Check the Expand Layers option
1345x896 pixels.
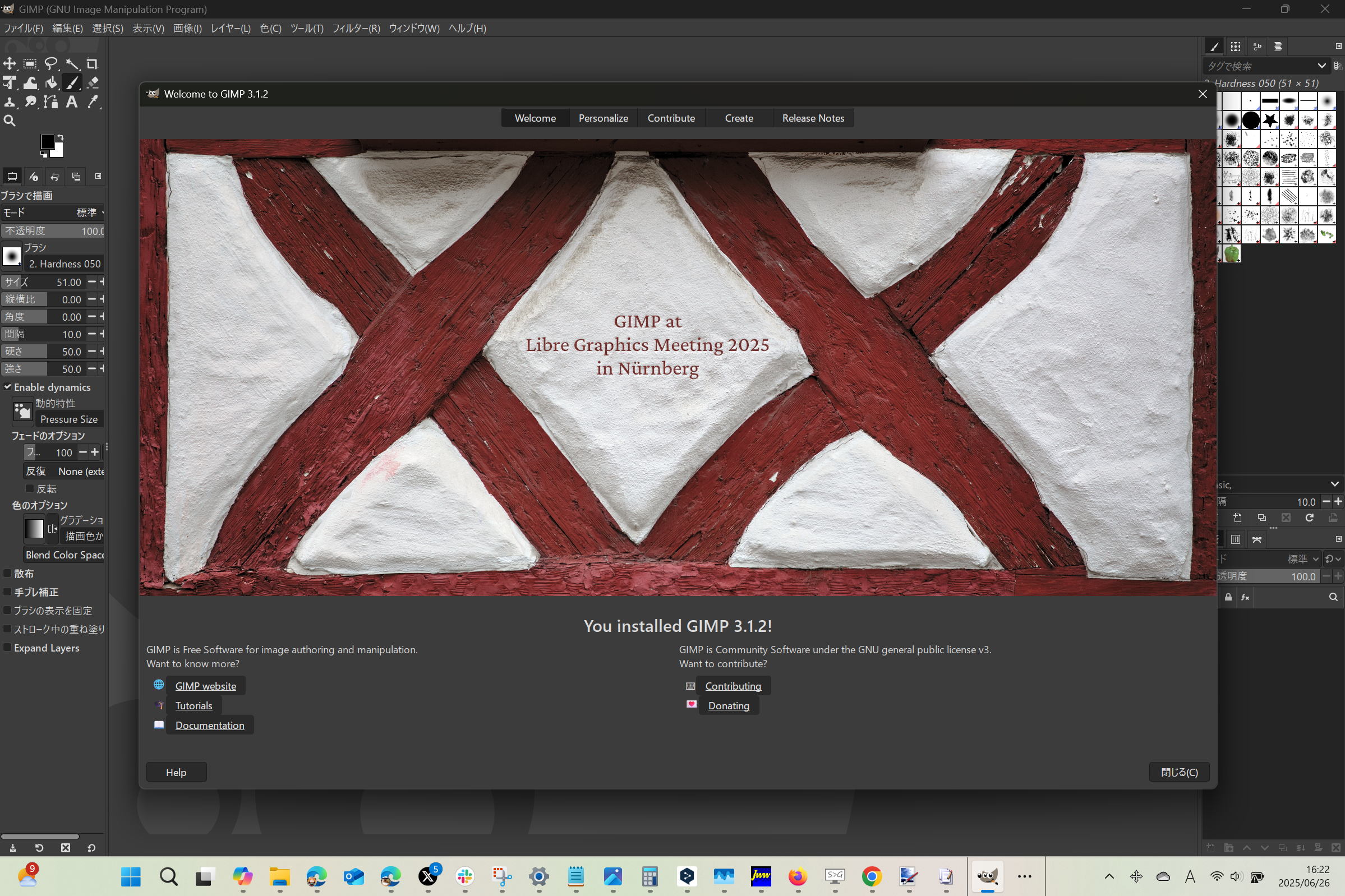click(8, 648)
